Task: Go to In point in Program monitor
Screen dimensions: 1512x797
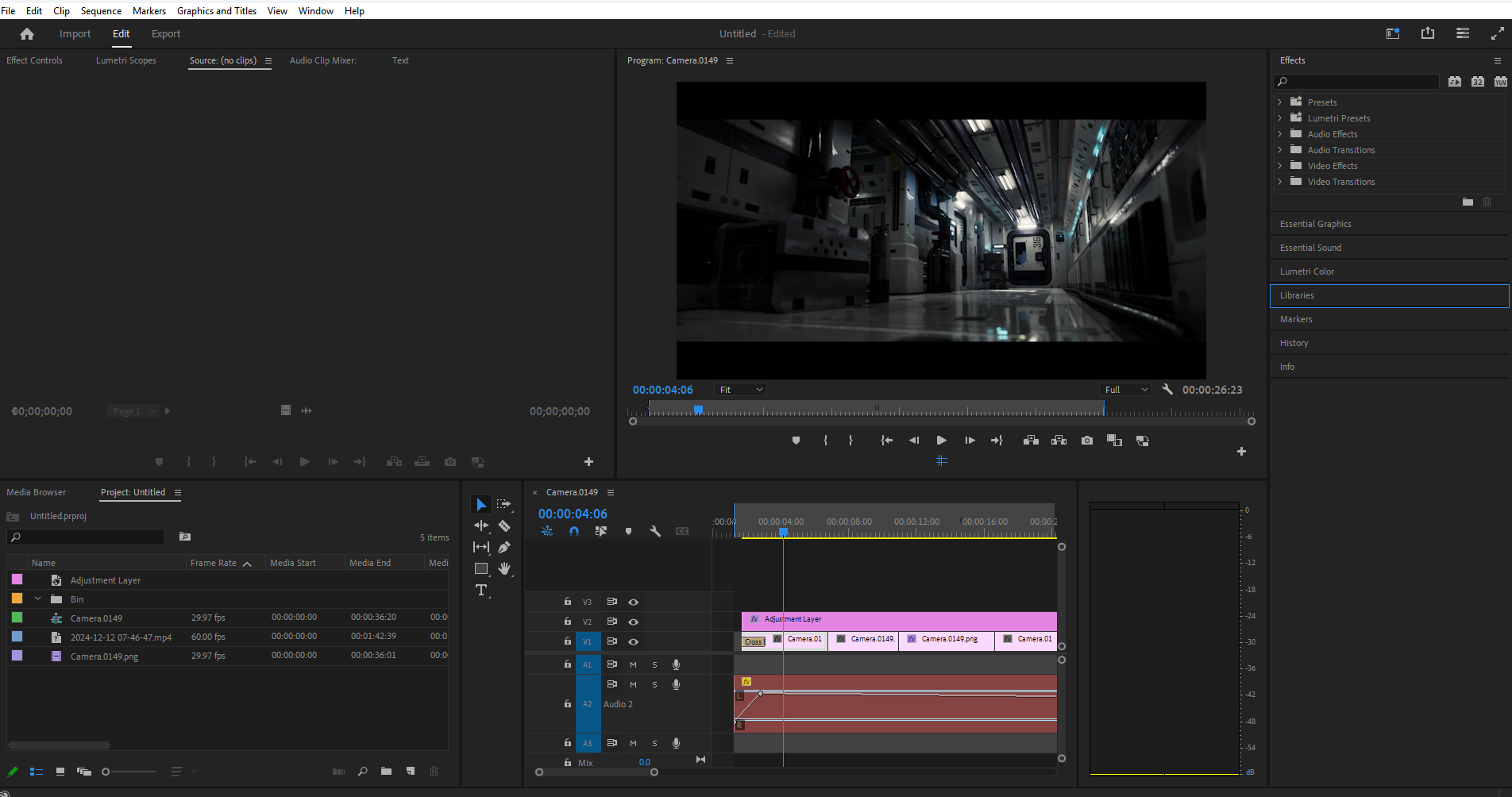Action: pos(887,441)
